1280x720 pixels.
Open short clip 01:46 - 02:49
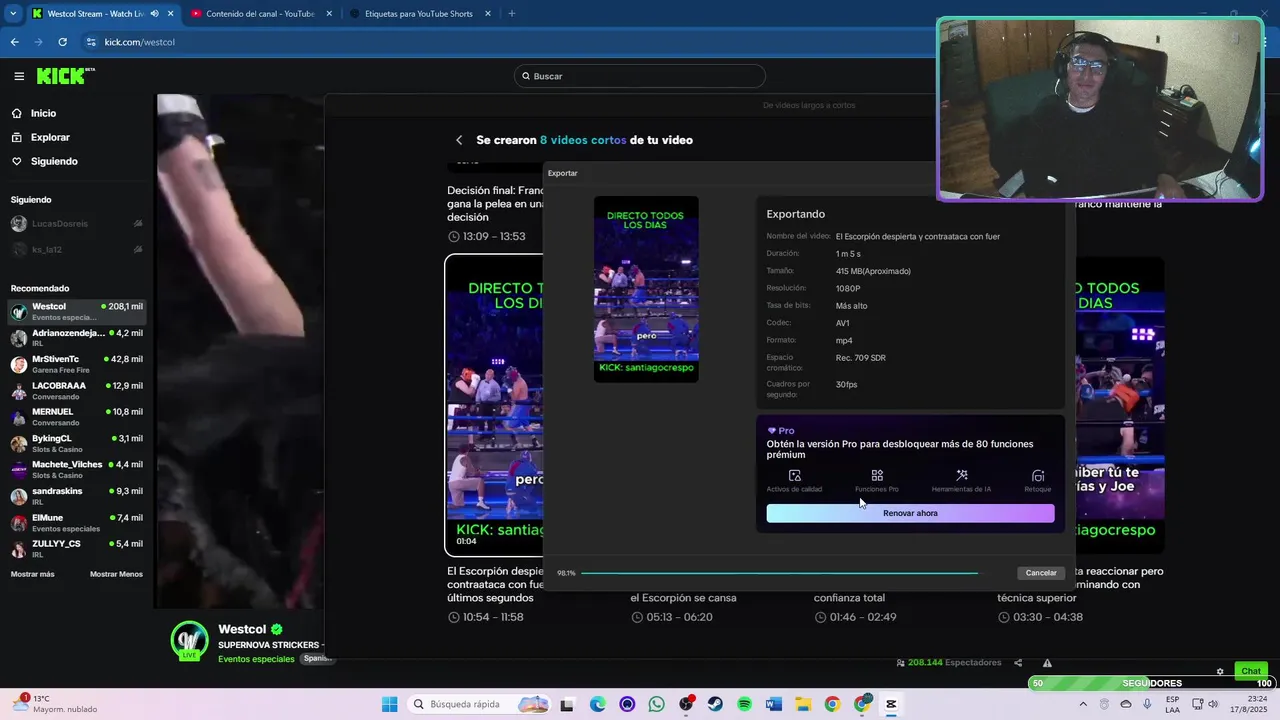pyautogui.click(x=855, y=617)
